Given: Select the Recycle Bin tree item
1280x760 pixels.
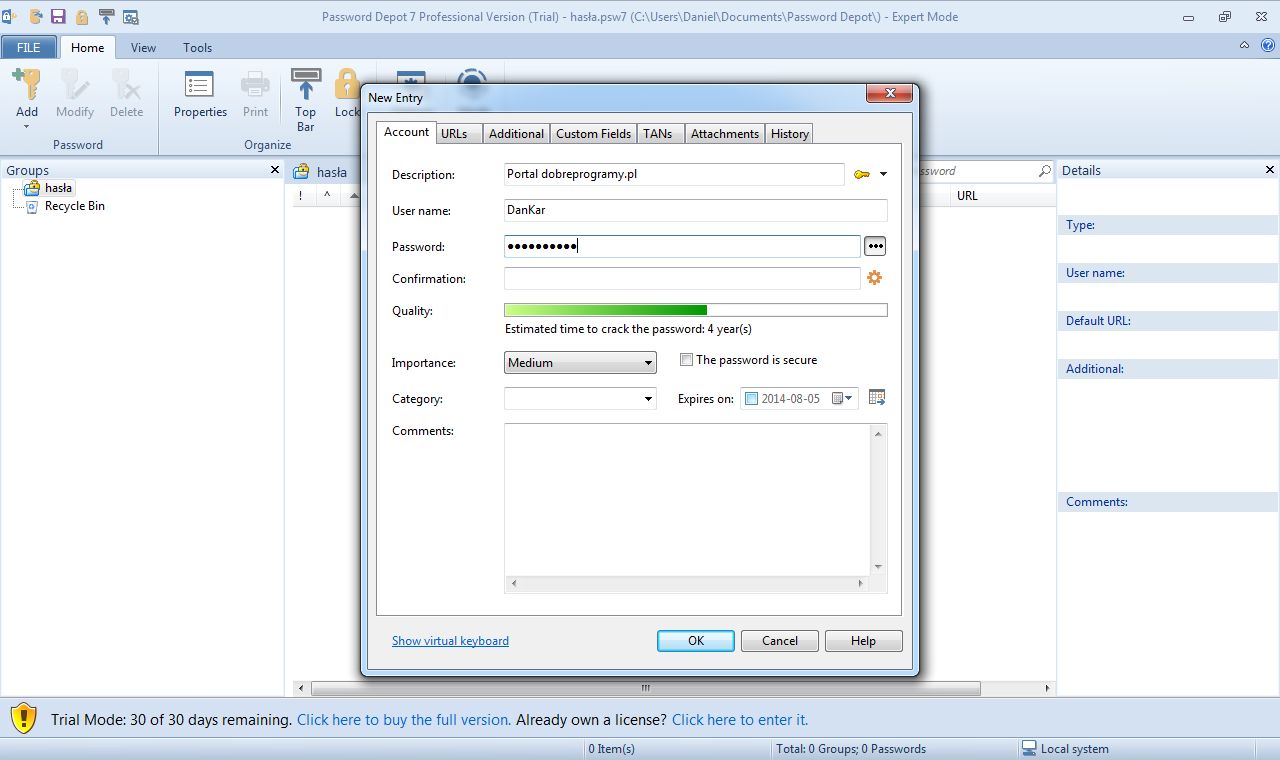Looking at the screenshot, I should click(x=75, y=206).
